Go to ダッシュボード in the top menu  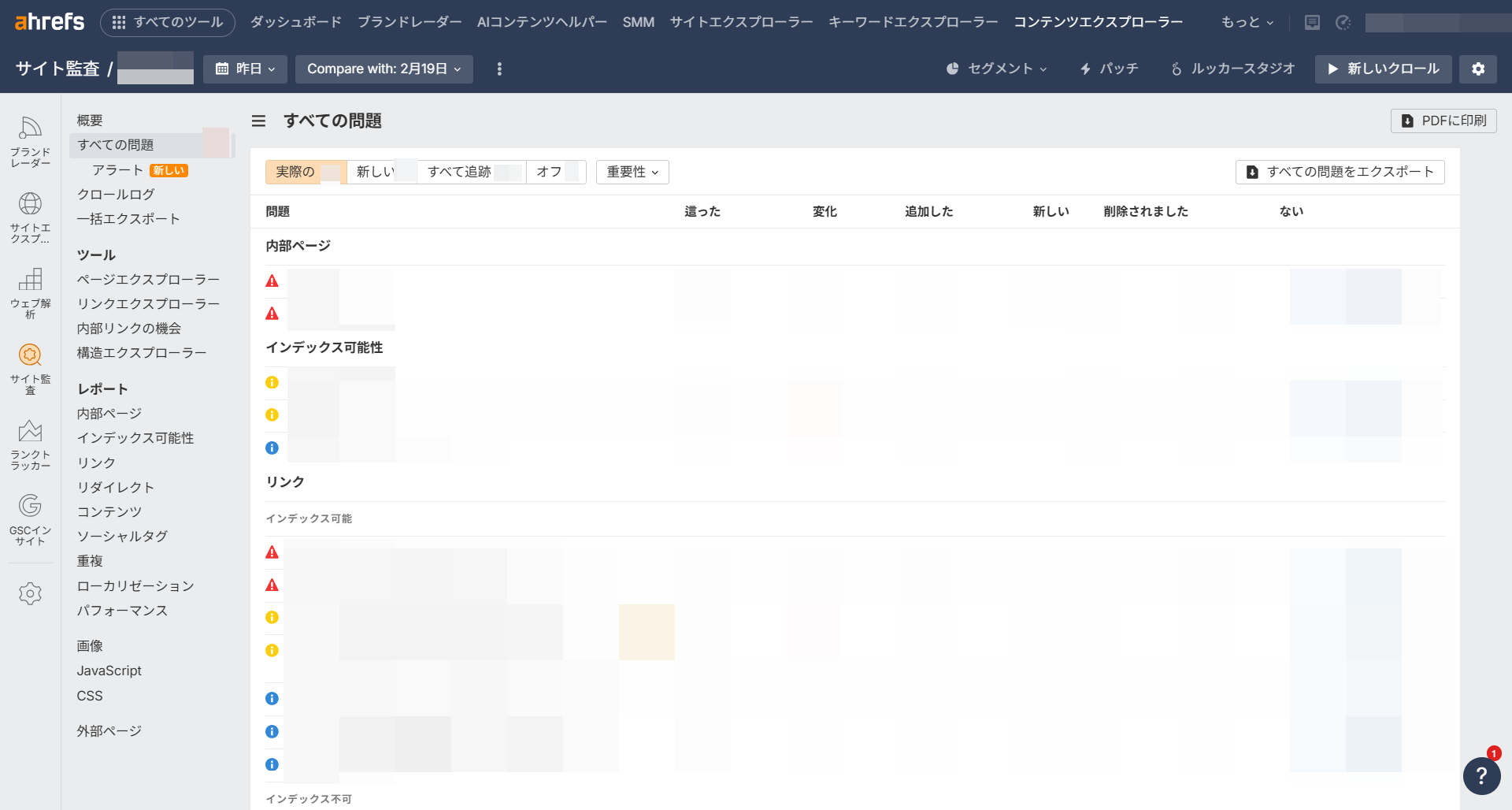tap(295, 22)
